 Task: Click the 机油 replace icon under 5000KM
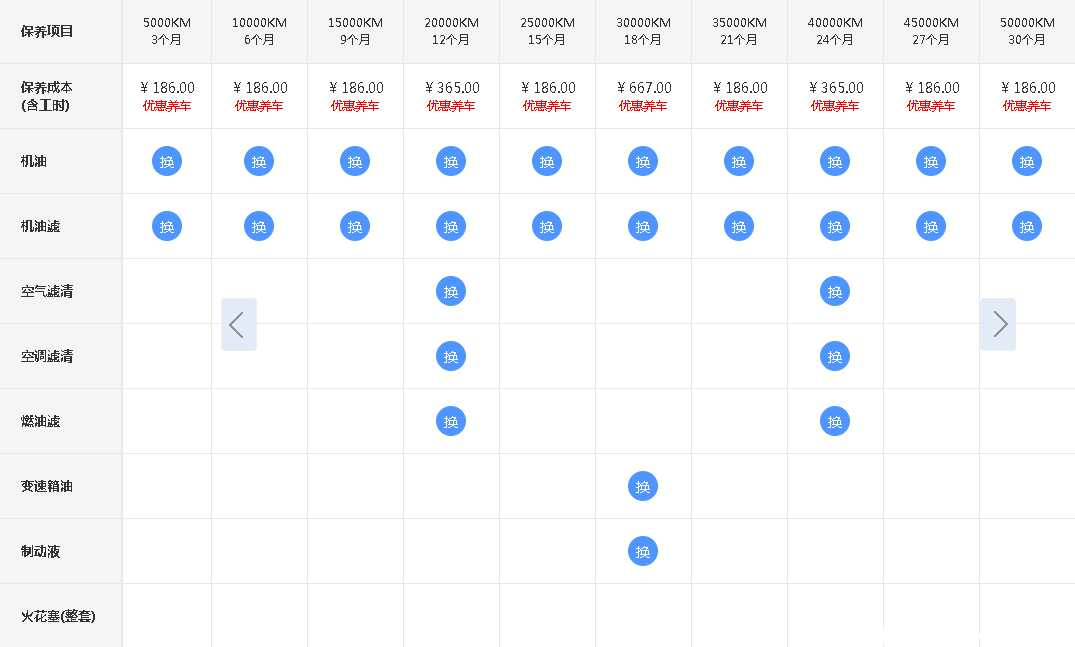pyautogui.click(x=167, y=161)
